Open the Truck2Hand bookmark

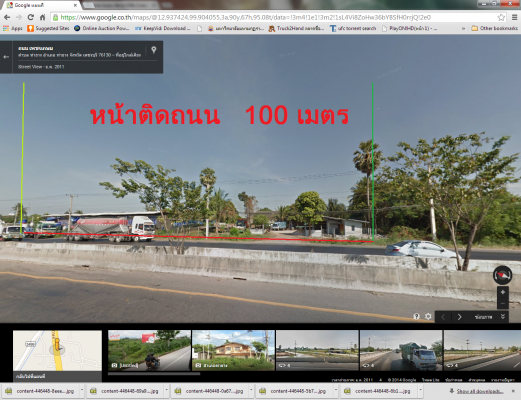296,28
